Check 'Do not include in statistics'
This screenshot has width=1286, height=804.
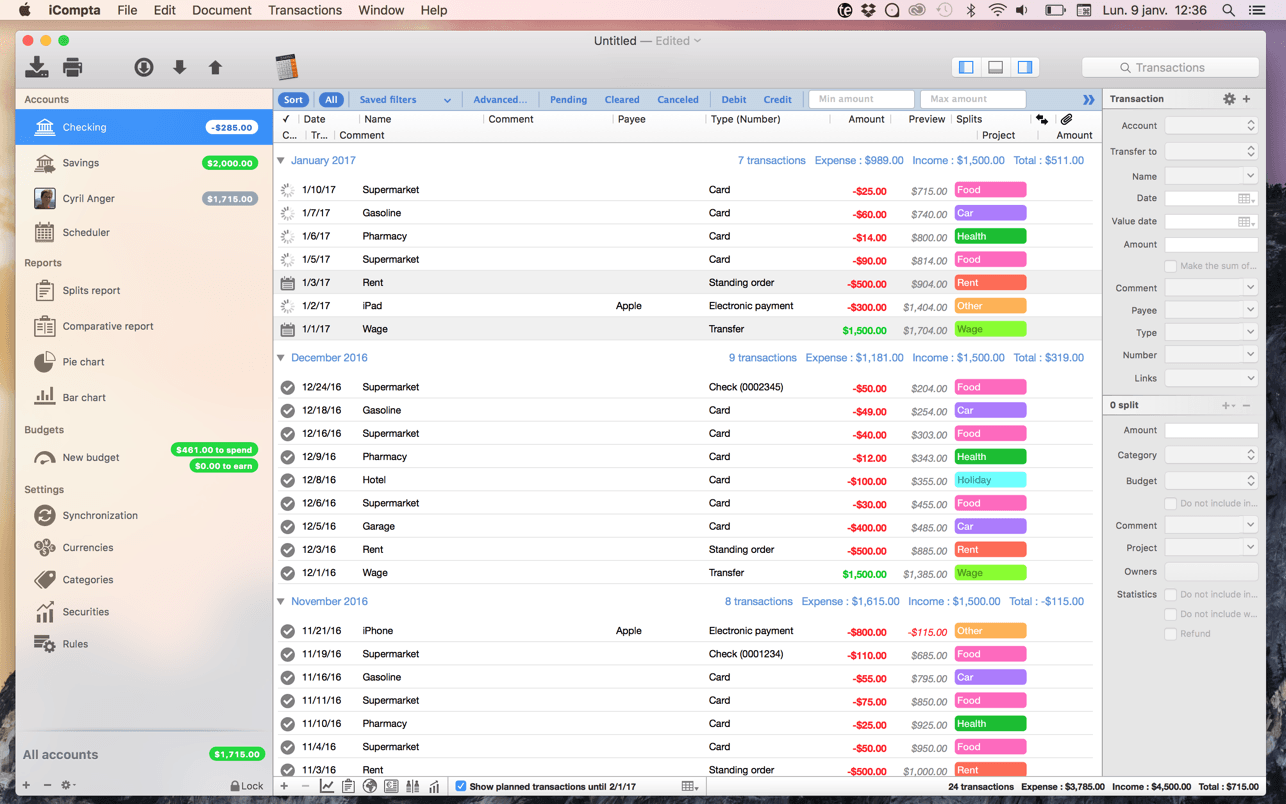pyautogui.click(x=1170, y=594)
